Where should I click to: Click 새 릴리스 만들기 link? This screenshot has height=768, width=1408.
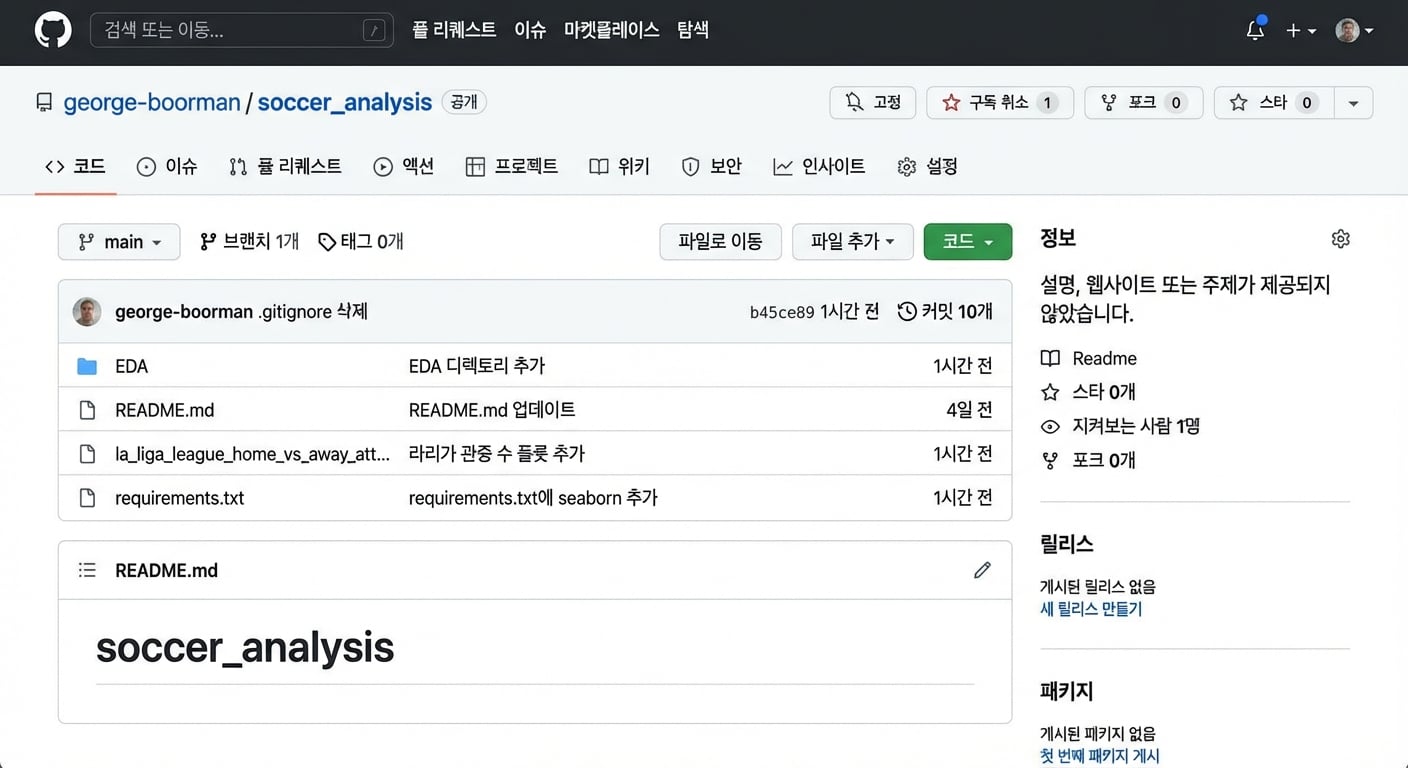(x=1091, y=609)
